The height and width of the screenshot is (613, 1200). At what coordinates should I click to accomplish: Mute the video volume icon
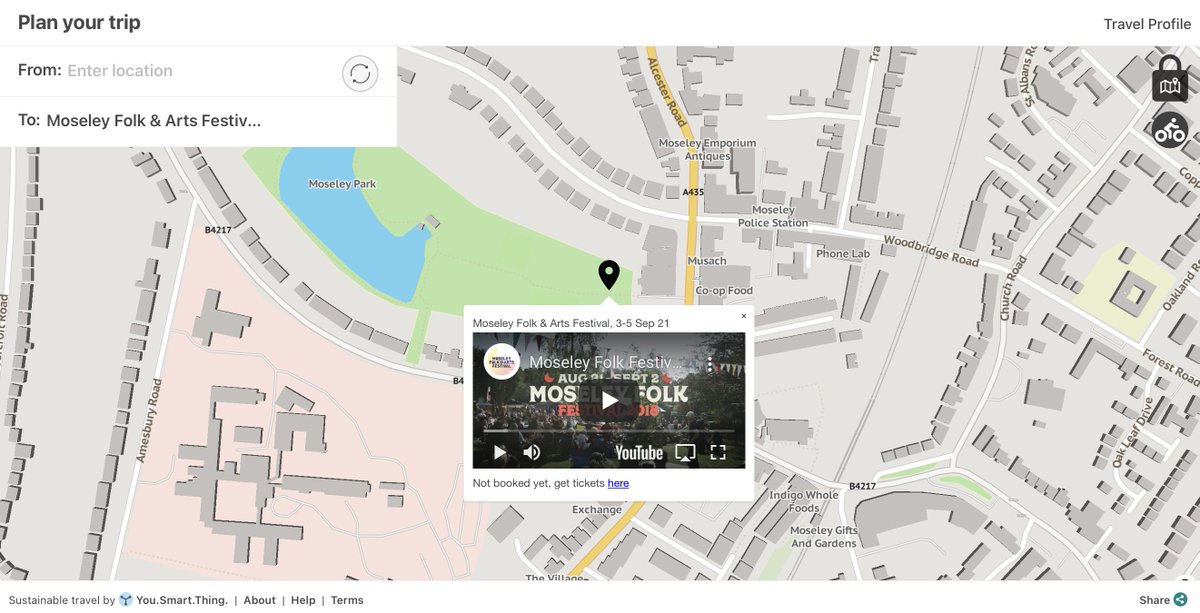coord(532,453)
